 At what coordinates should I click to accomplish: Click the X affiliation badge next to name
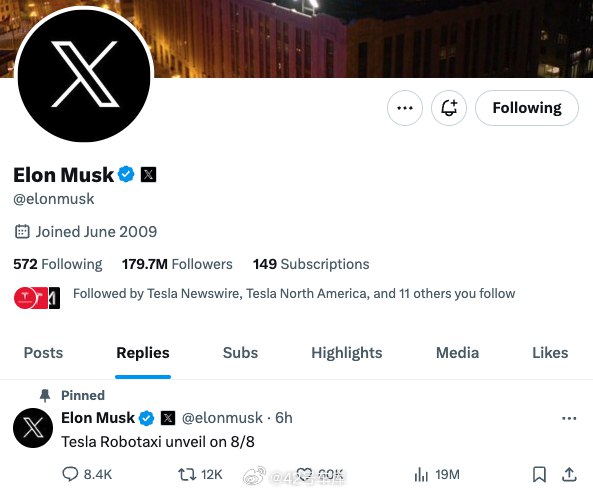148,175
